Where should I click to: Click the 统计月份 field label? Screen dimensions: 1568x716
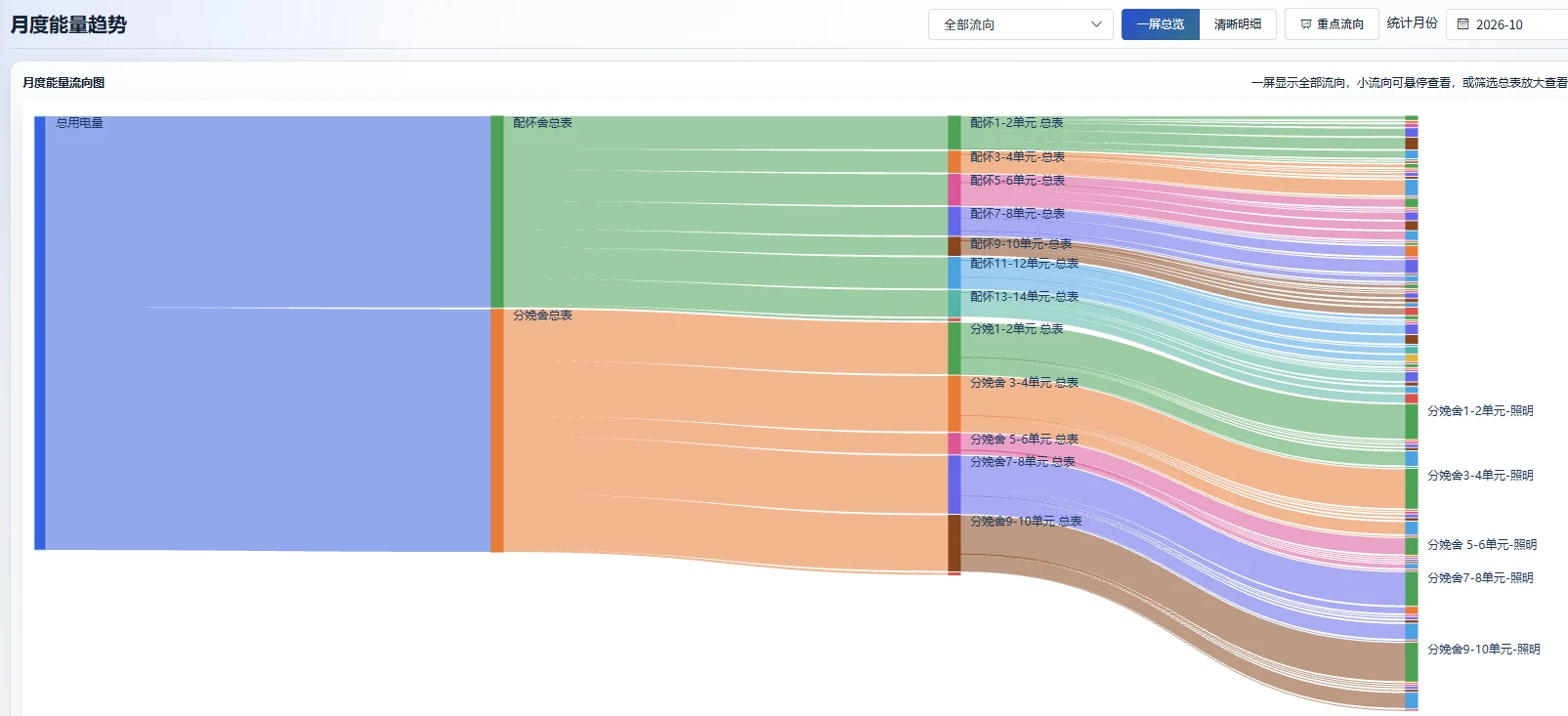1412,23
